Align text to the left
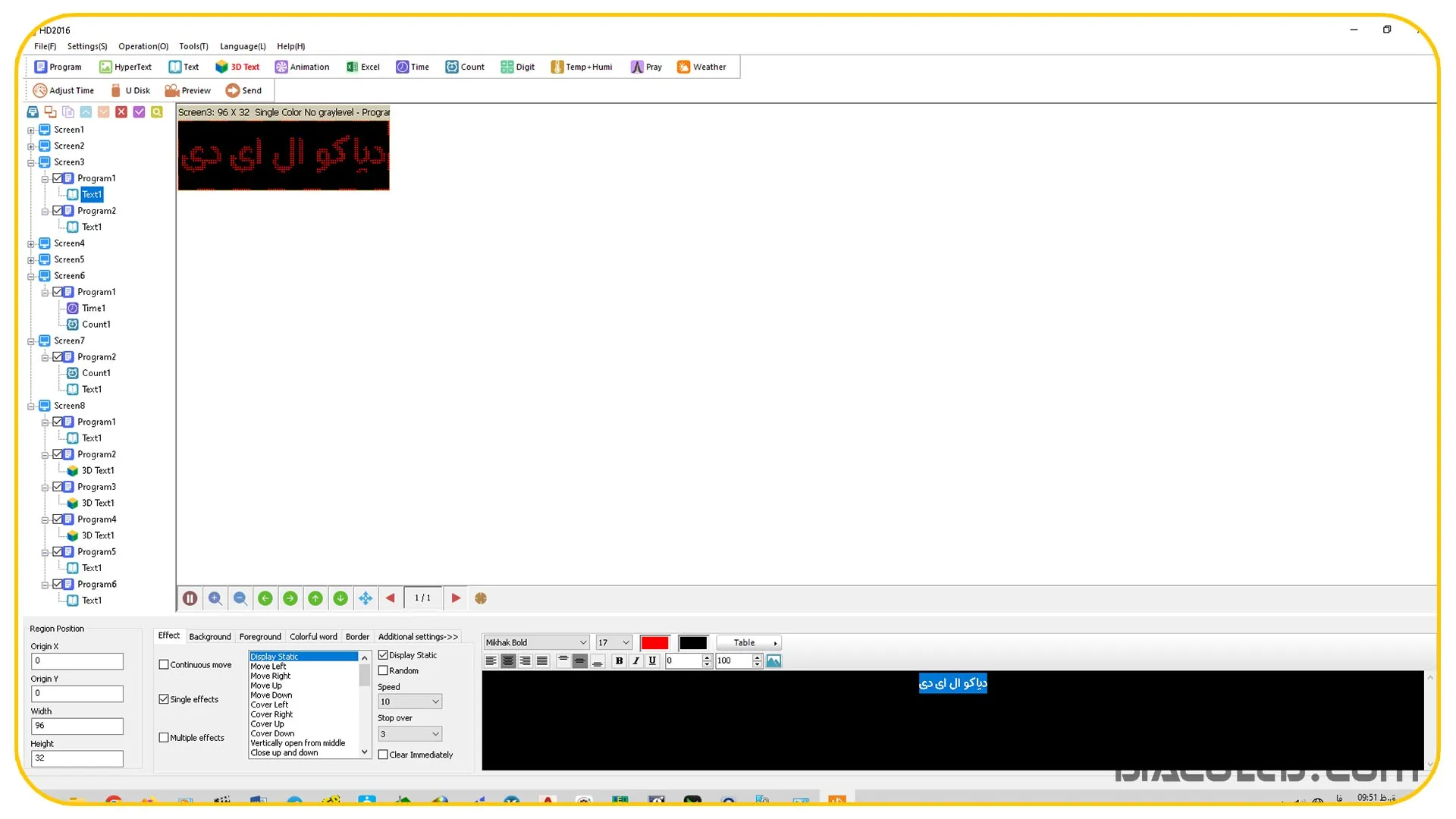 pyautogui.click(x=491, y=661)
